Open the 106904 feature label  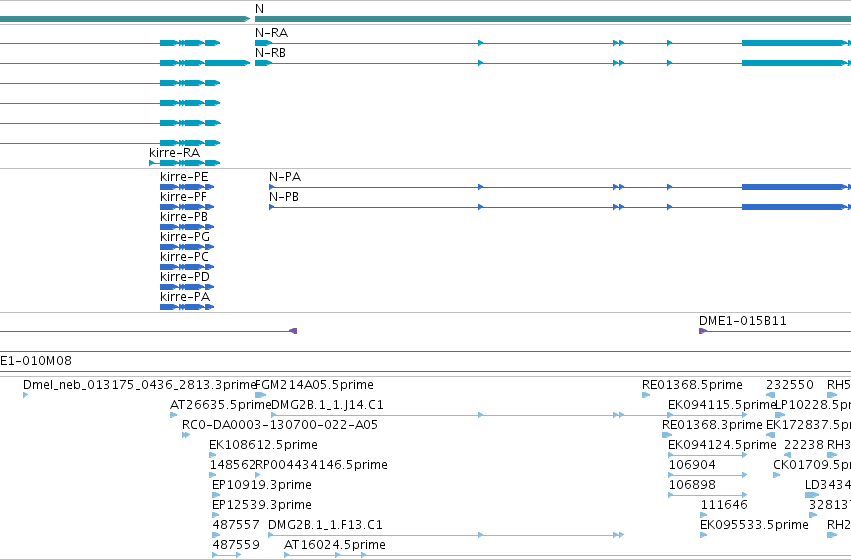692,465
